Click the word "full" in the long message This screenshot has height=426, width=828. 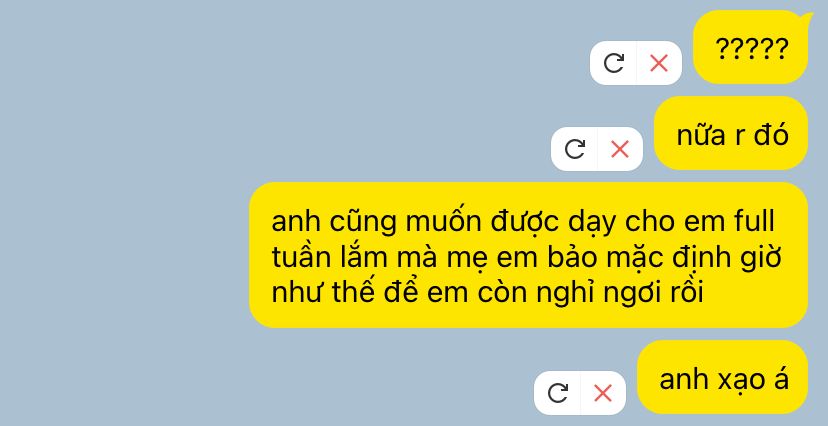754,222
